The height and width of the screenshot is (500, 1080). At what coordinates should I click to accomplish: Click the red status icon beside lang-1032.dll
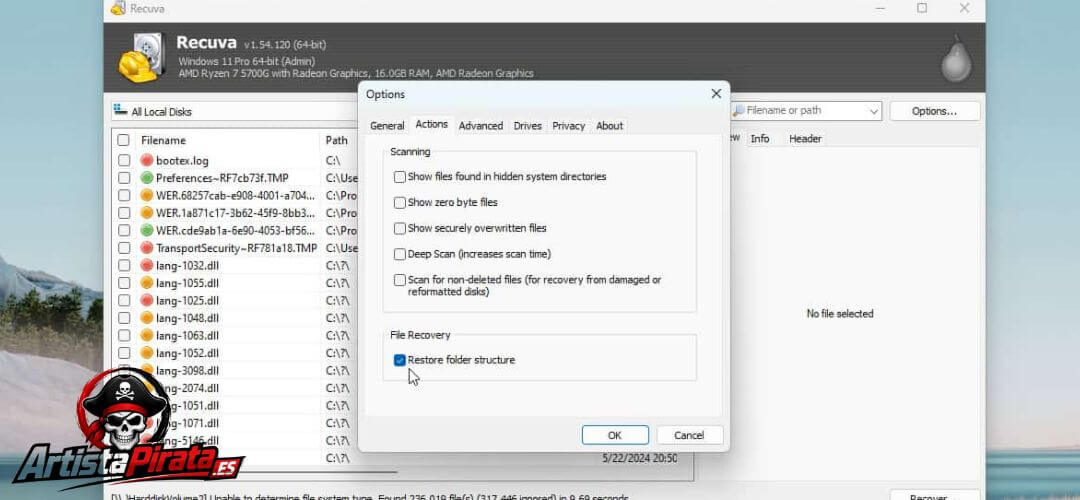(x=147, y=265)
